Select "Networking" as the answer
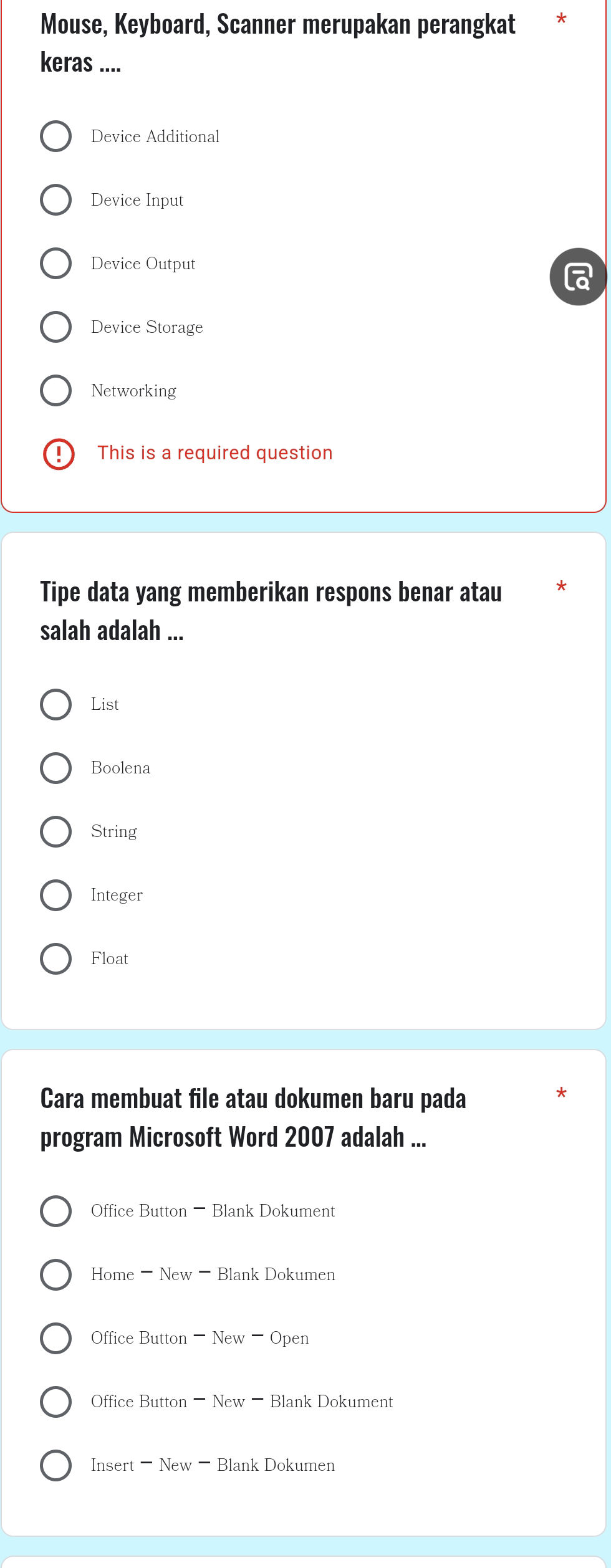The width and height of the screenshot is (611, 1568). pos(55,390)
